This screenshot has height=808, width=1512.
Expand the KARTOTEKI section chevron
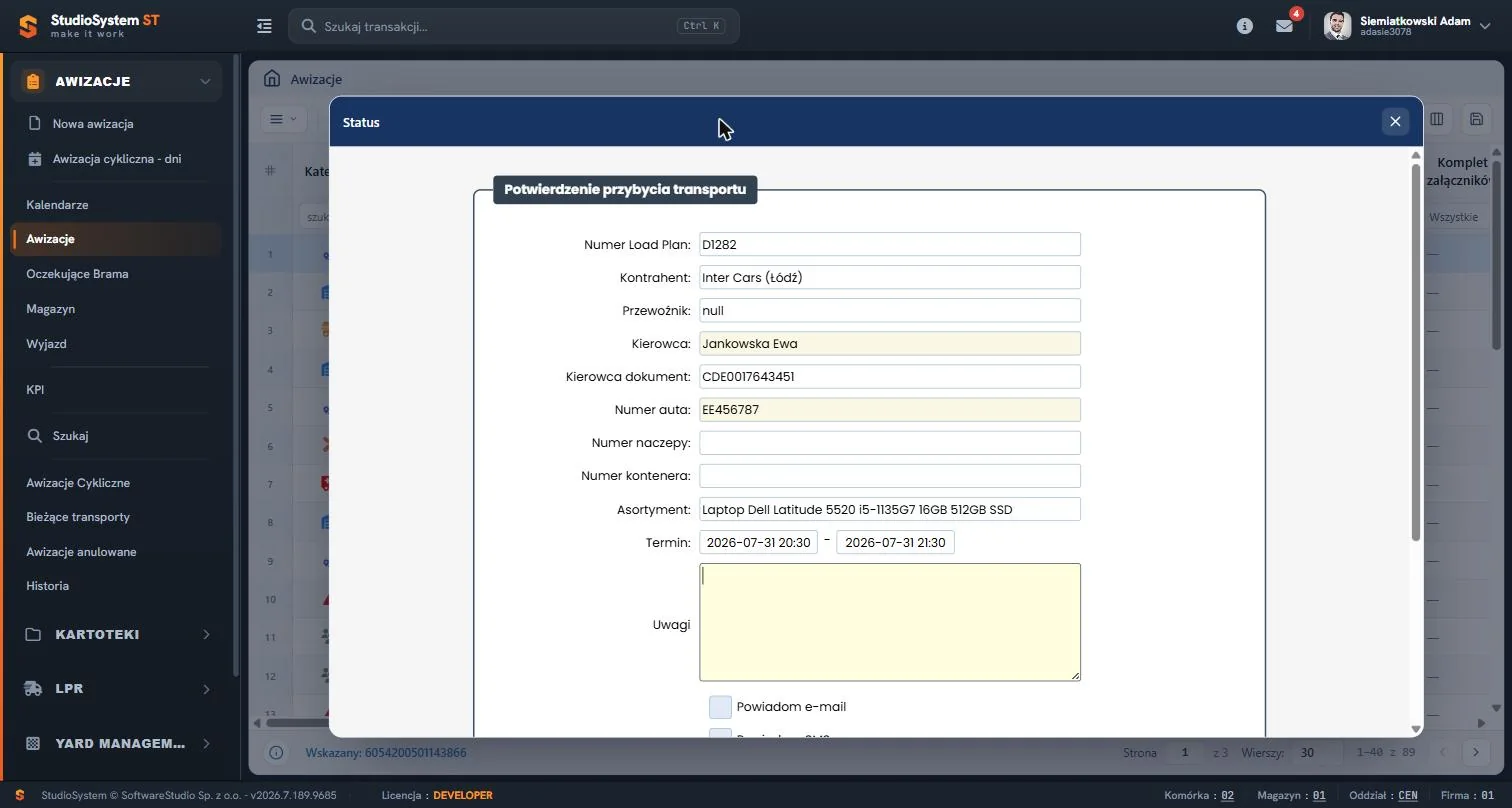pos(206,634)
